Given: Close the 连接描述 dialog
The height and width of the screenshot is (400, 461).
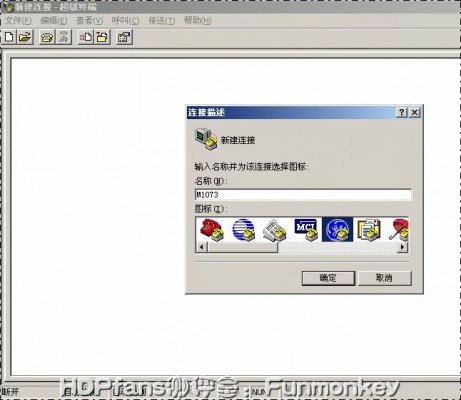Looking at the screenshot, I should click(x=414, y=112).
